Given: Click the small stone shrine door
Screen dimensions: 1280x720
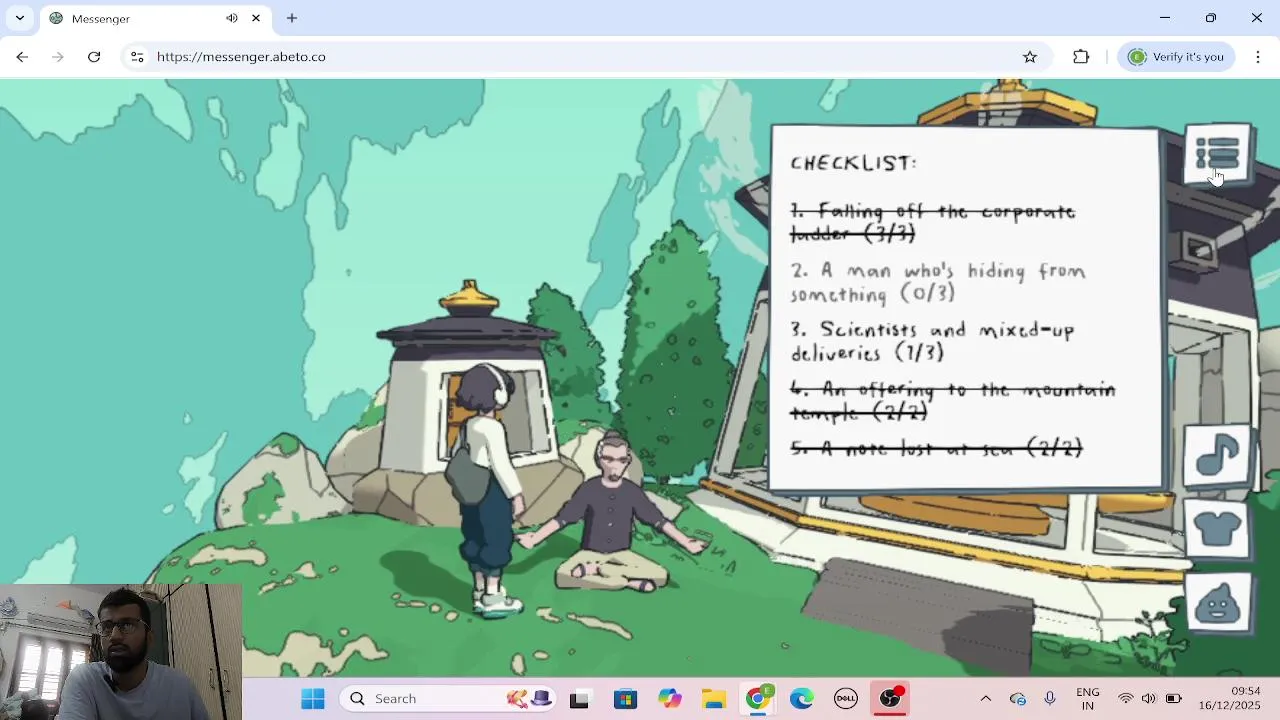Looking at the screenshot, I should coord(458,410).
